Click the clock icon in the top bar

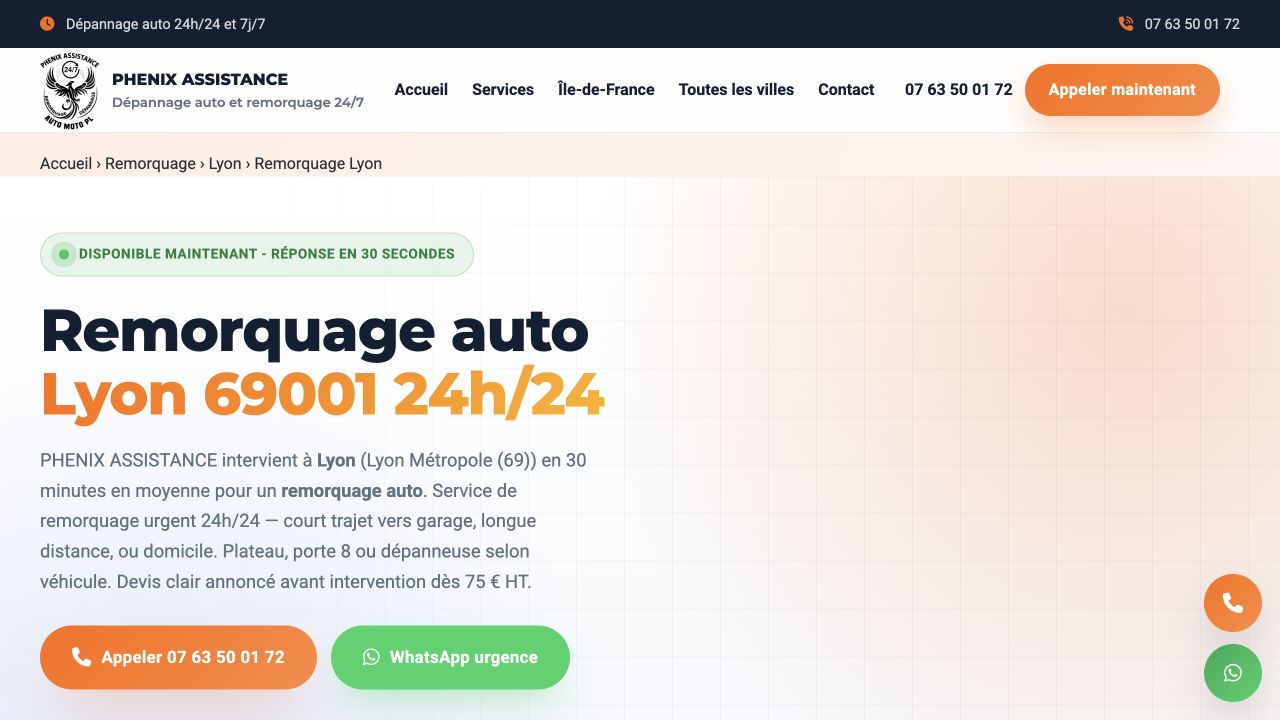[47, 23]
